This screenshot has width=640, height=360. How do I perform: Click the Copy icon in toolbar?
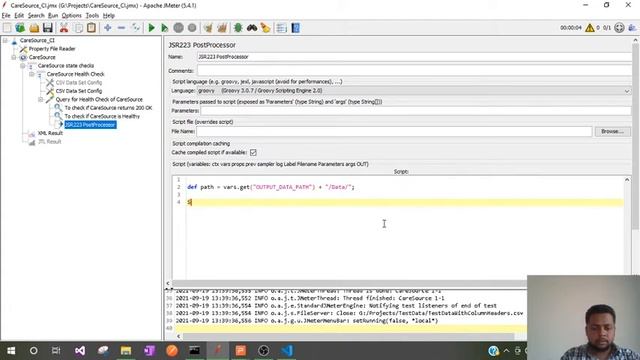[78, 28]
